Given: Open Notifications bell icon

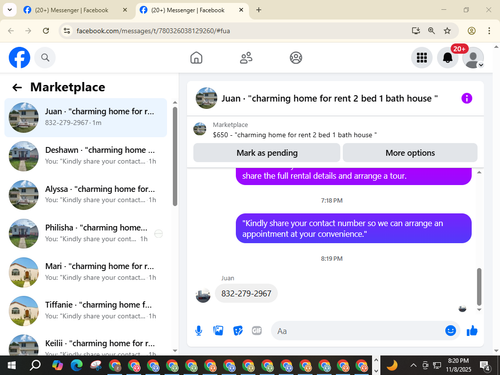Looking at the screenshot, I should pyautogui.click(x=448, y=58).
